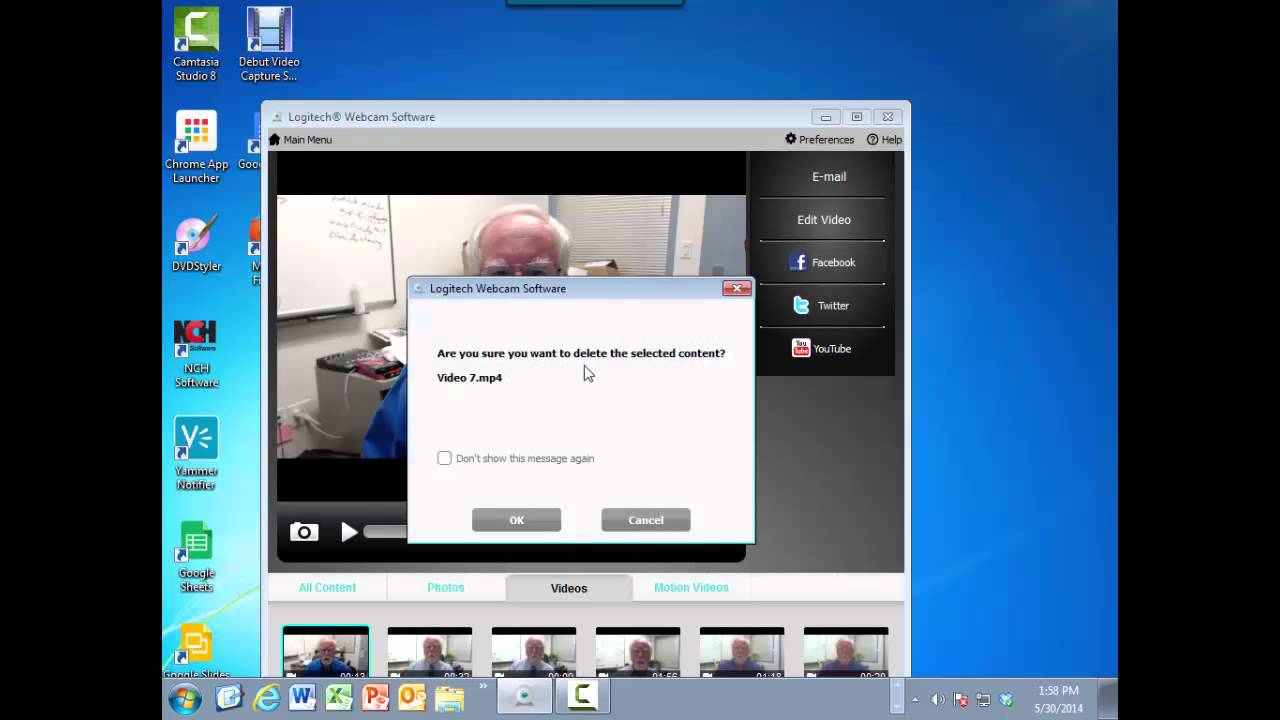Click the "Video 7.mp4" filename text

tap(469, 378)
